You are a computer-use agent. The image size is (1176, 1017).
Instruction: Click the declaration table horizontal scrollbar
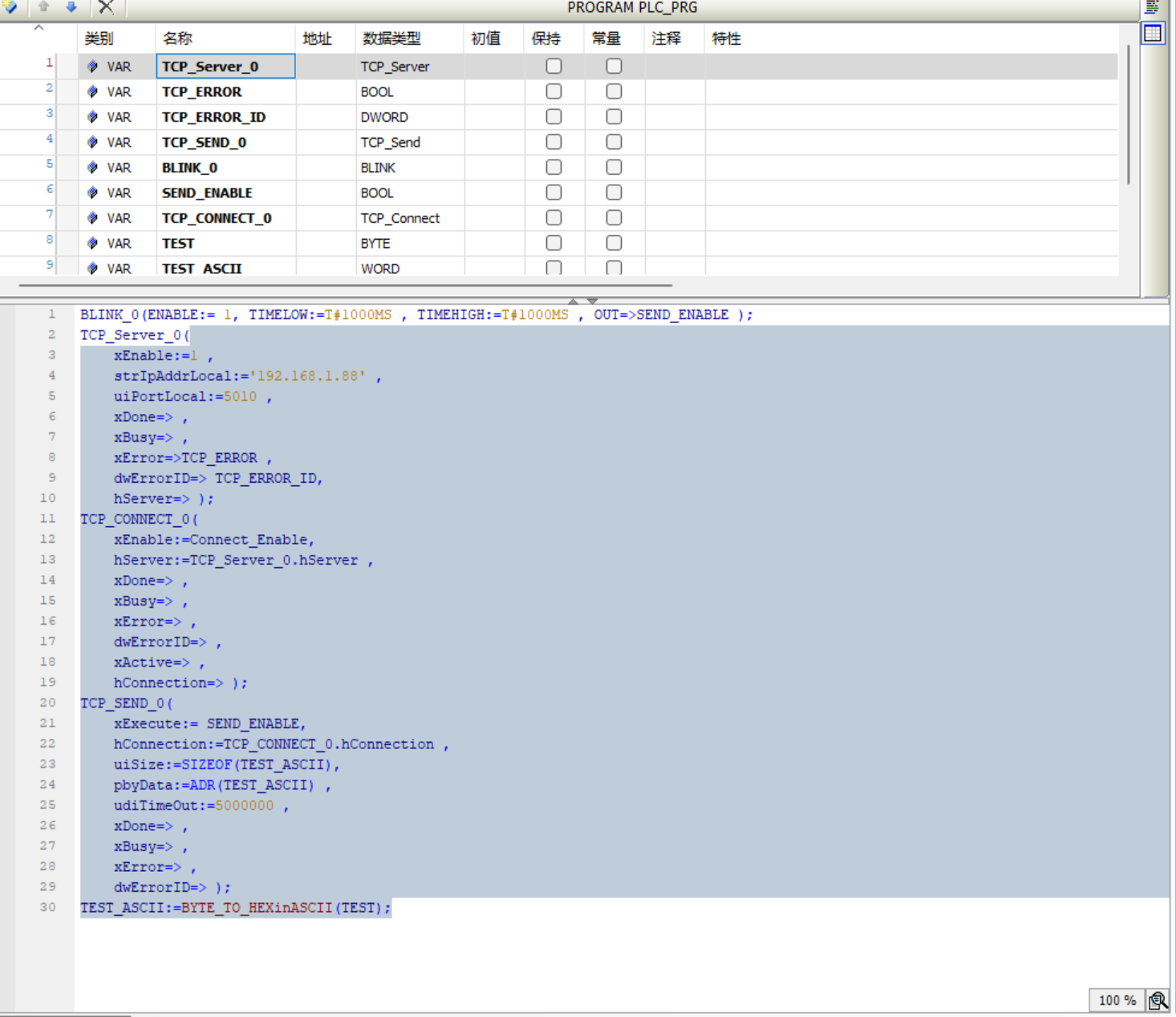pyautogui.click(x=345, y=285)
